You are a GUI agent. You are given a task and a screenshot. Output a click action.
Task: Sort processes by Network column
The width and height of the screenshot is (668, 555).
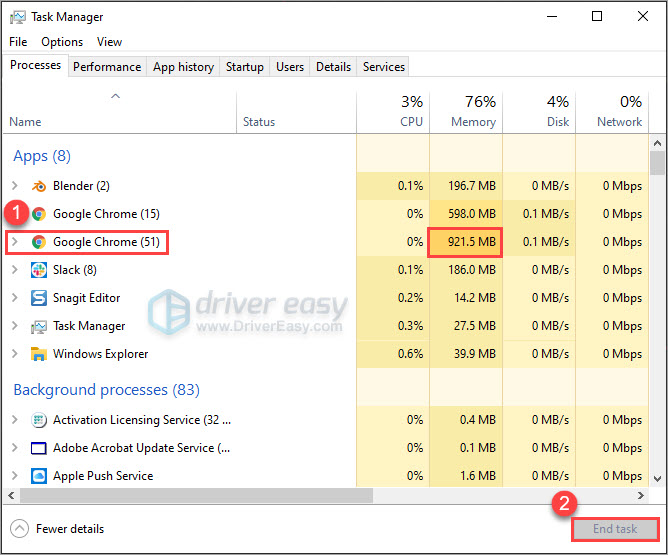(613, 112)
